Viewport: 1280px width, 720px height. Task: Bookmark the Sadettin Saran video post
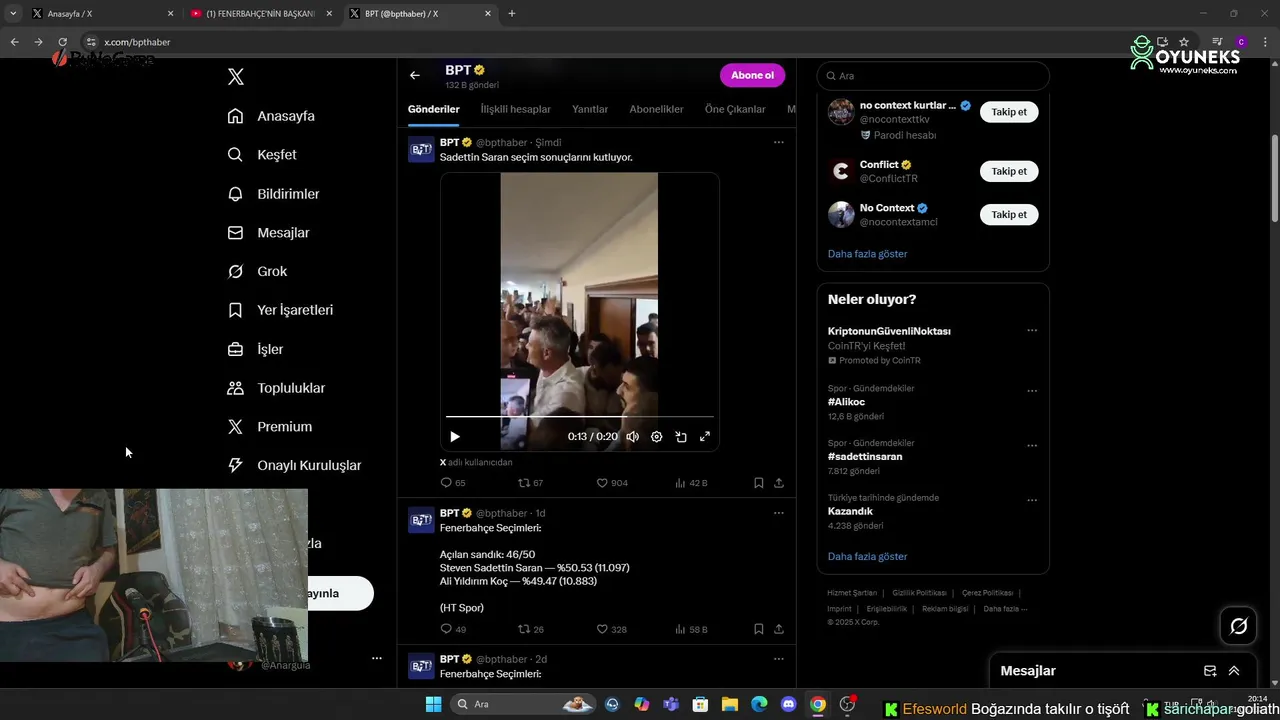coord(759,483)
